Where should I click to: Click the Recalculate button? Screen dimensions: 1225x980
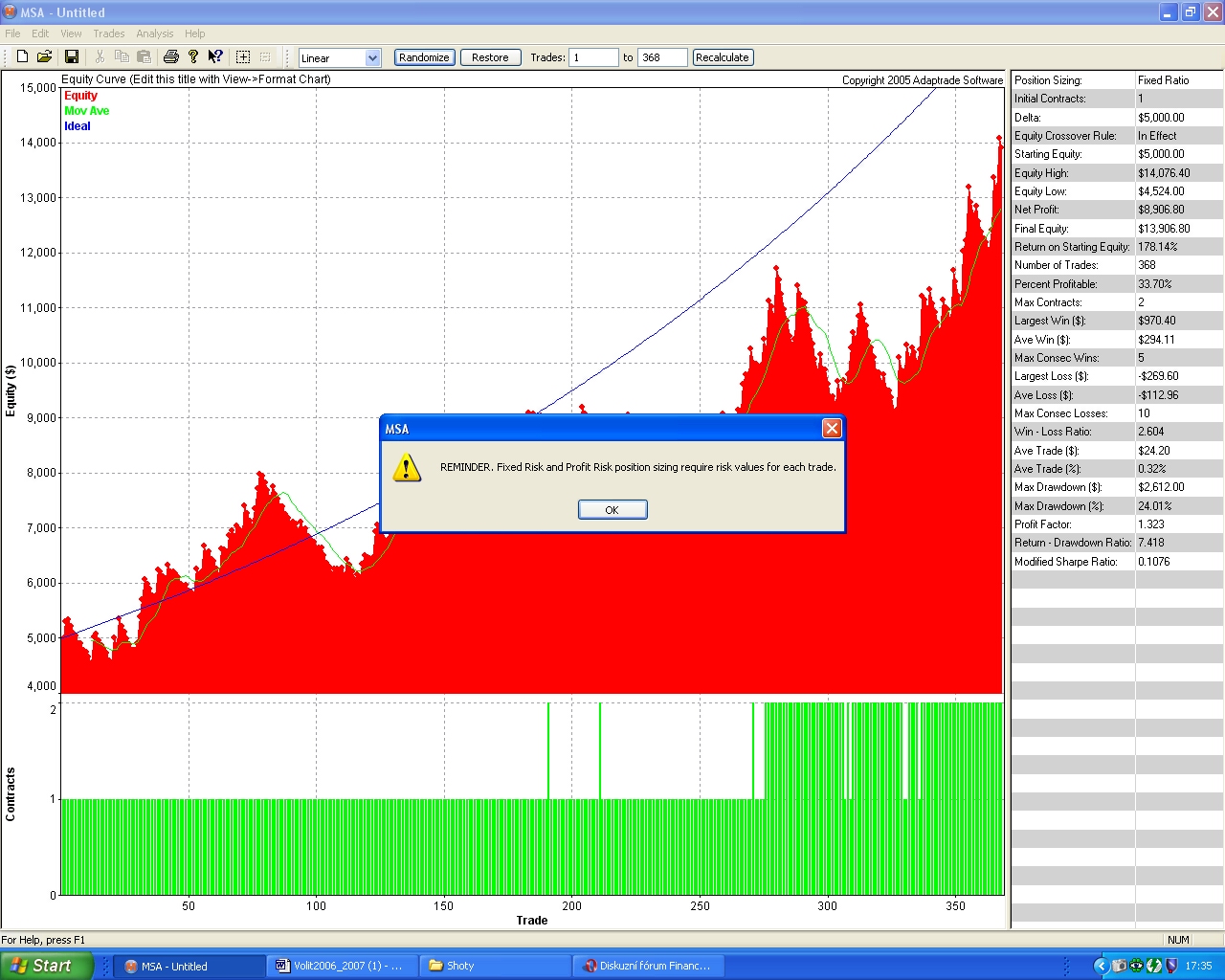(x=722, y=57)
